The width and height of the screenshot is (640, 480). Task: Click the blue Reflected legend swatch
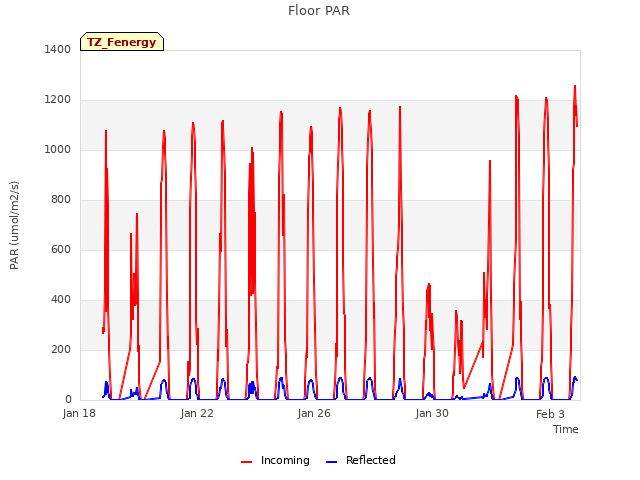(x=331, y=462)
